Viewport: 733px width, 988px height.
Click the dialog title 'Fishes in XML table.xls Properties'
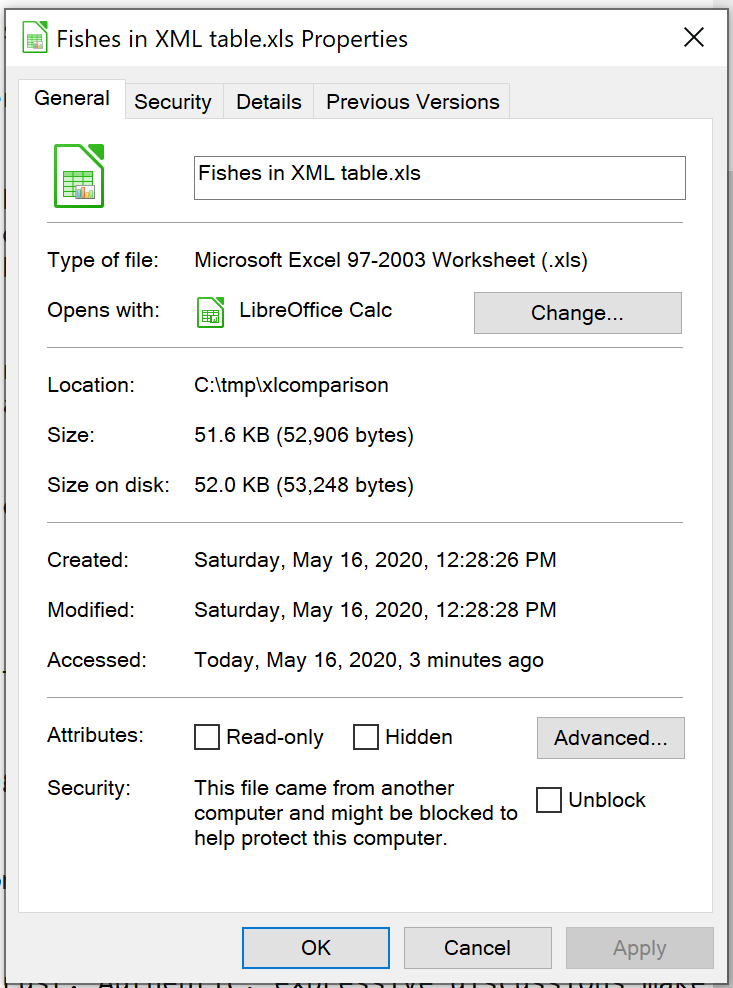pos(232,39)
